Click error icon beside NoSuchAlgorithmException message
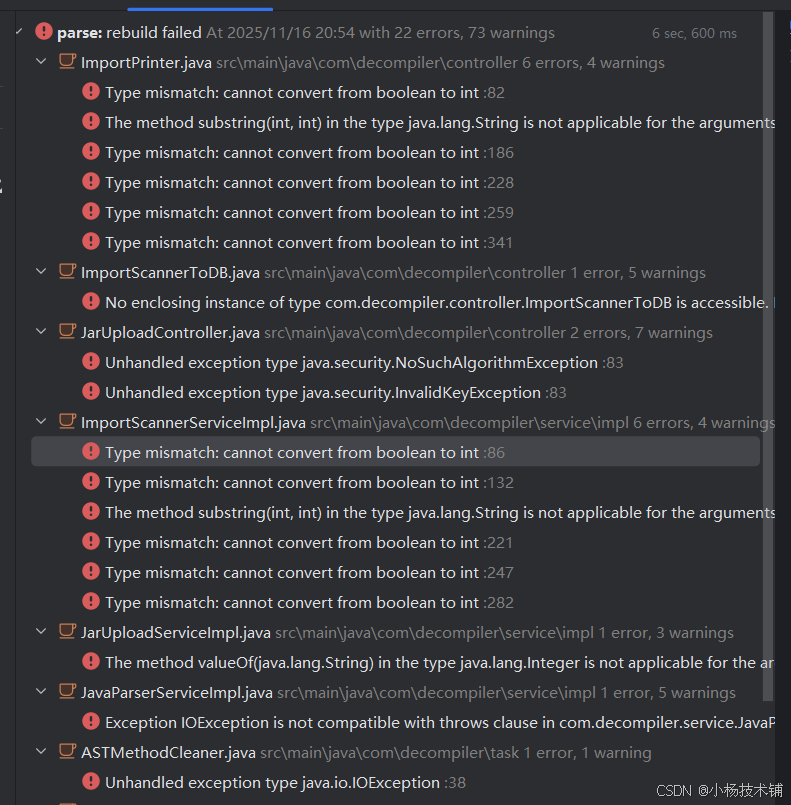Viewport: 791px width, 805px height. click(x=91, y=361)
